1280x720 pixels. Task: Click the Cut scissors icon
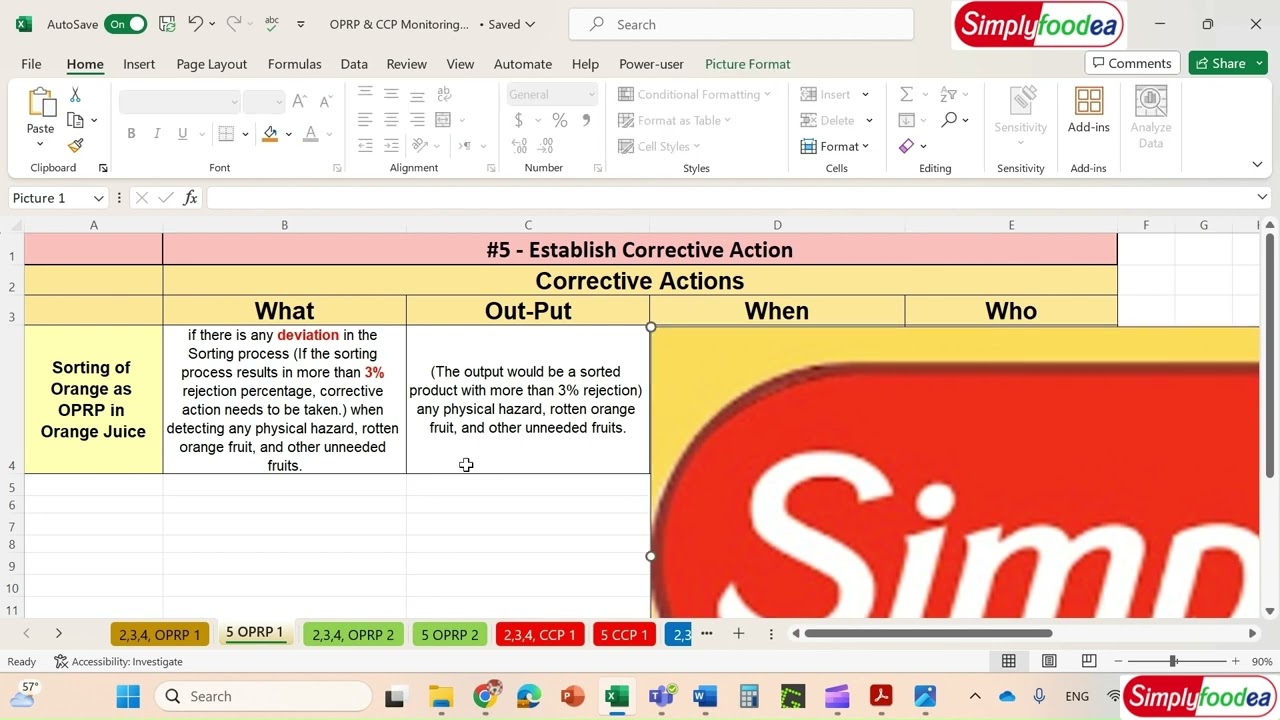tap(75, 95)
